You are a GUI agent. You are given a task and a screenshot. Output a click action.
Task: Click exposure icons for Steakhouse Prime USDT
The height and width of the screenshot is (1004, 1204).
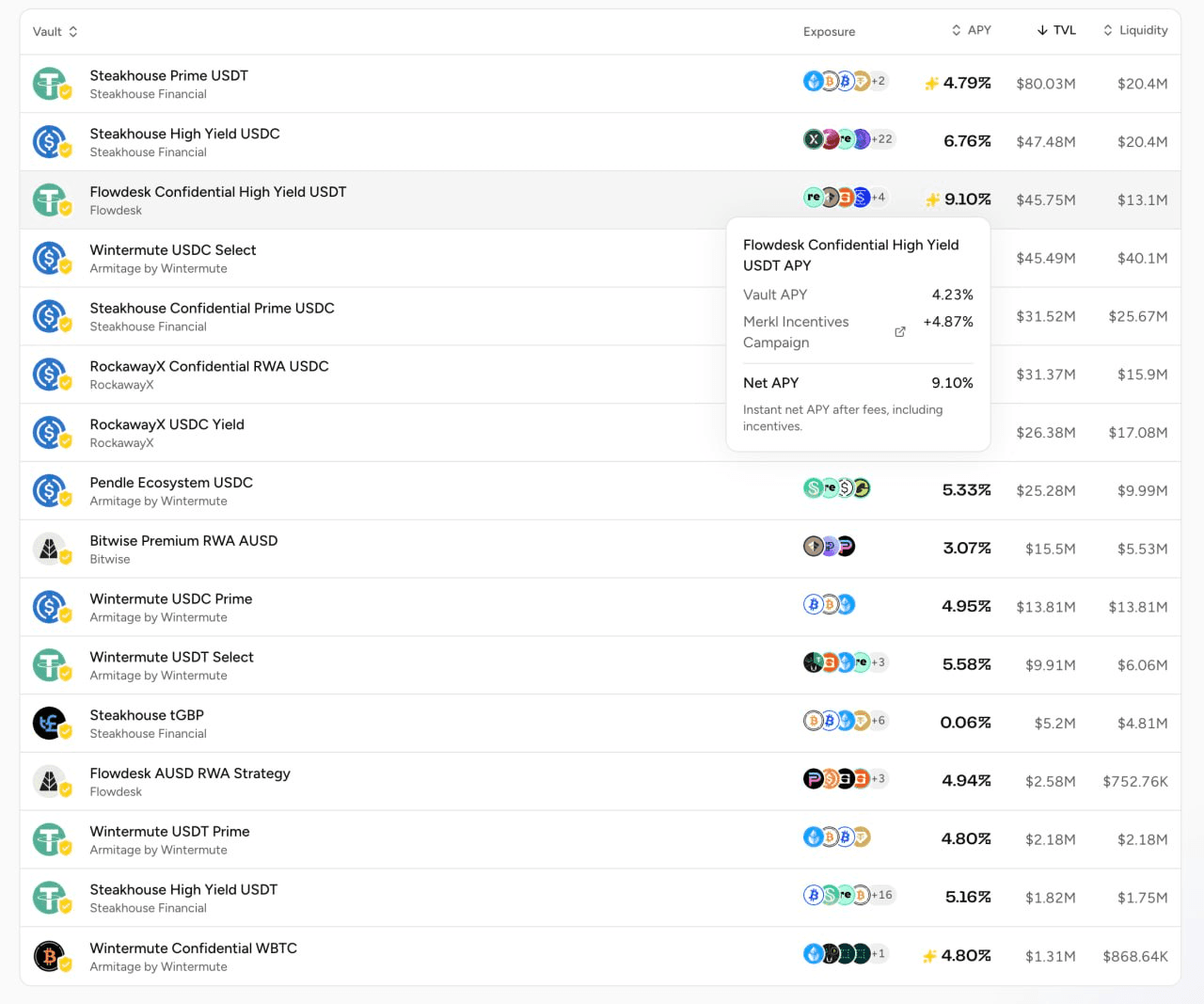coord(845,81)
